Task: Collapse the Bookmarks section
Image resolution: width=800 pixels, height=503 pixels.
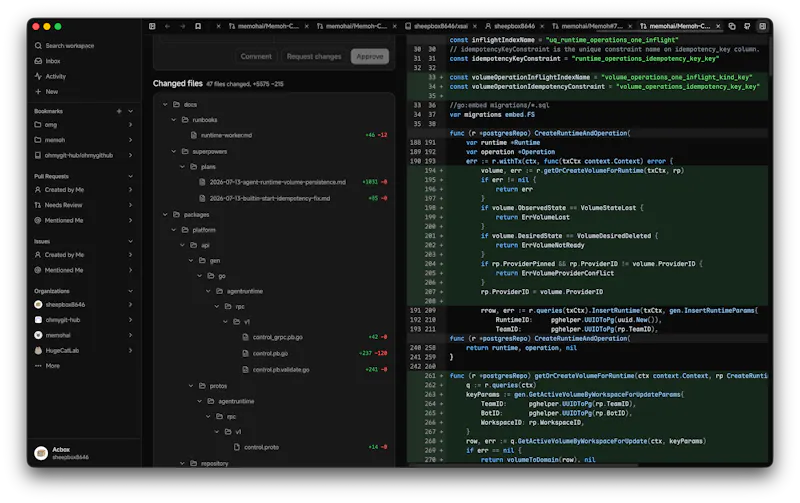Action: [x=131, y=111]
